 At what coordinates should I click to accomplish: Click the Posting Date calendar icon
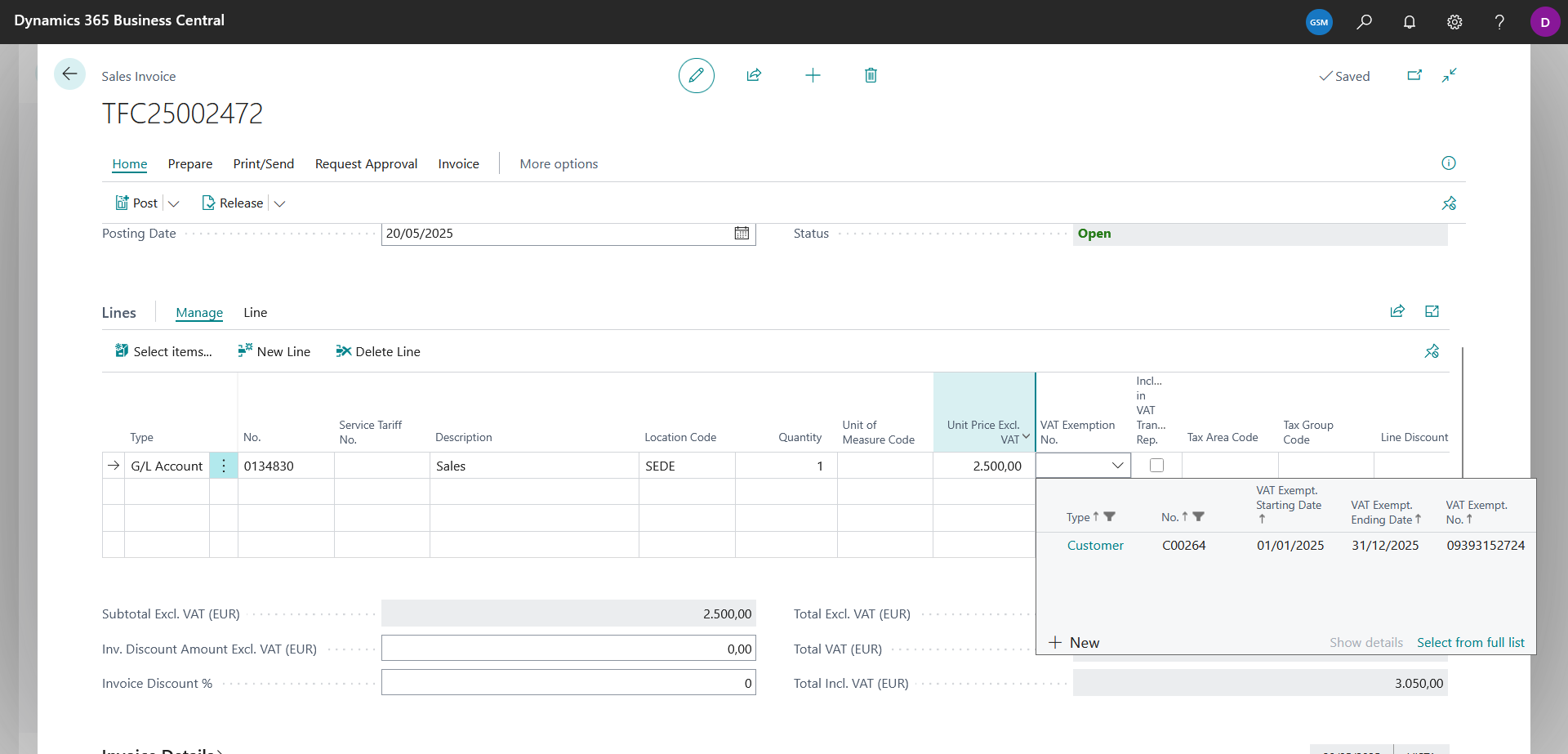[742, 234]
